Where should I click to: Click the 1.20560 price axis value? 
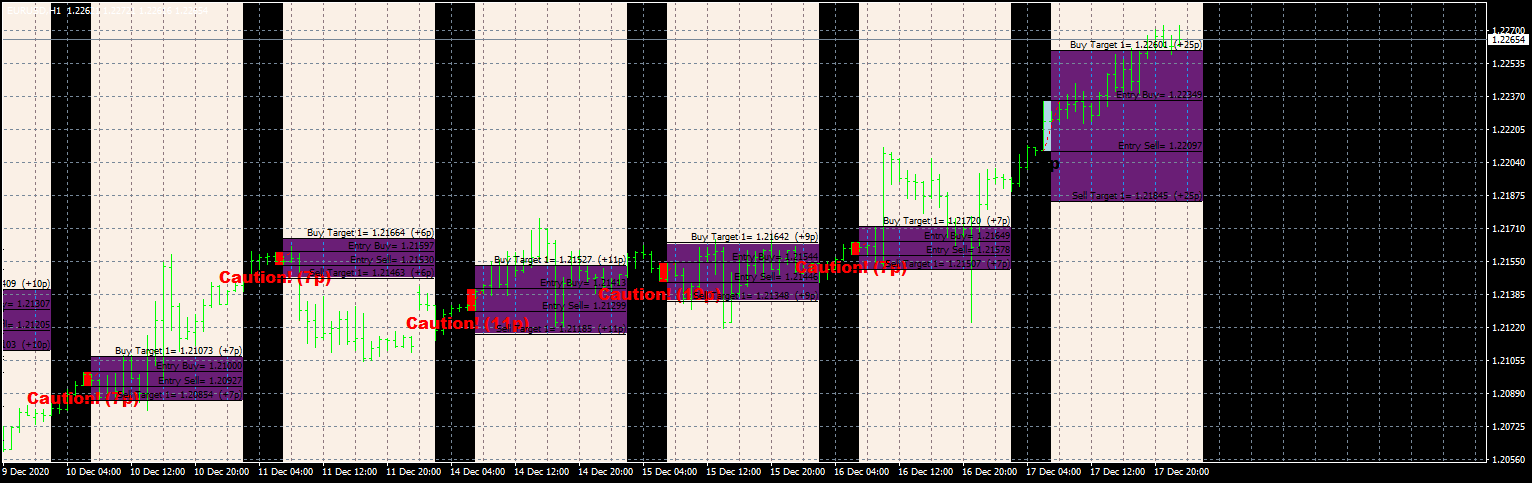click(1508, 460)
